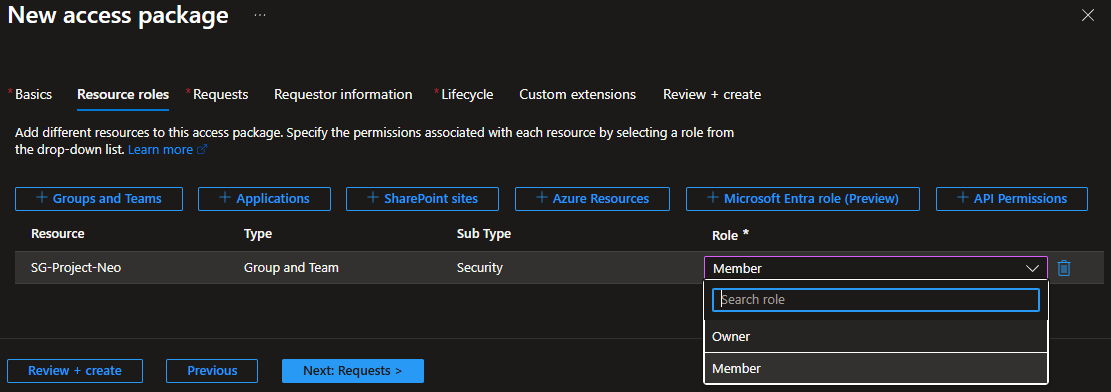The image size is (1111, 392).
Task: Add Microsoft Entra role (Preview)
Action: tap(803, 198)
